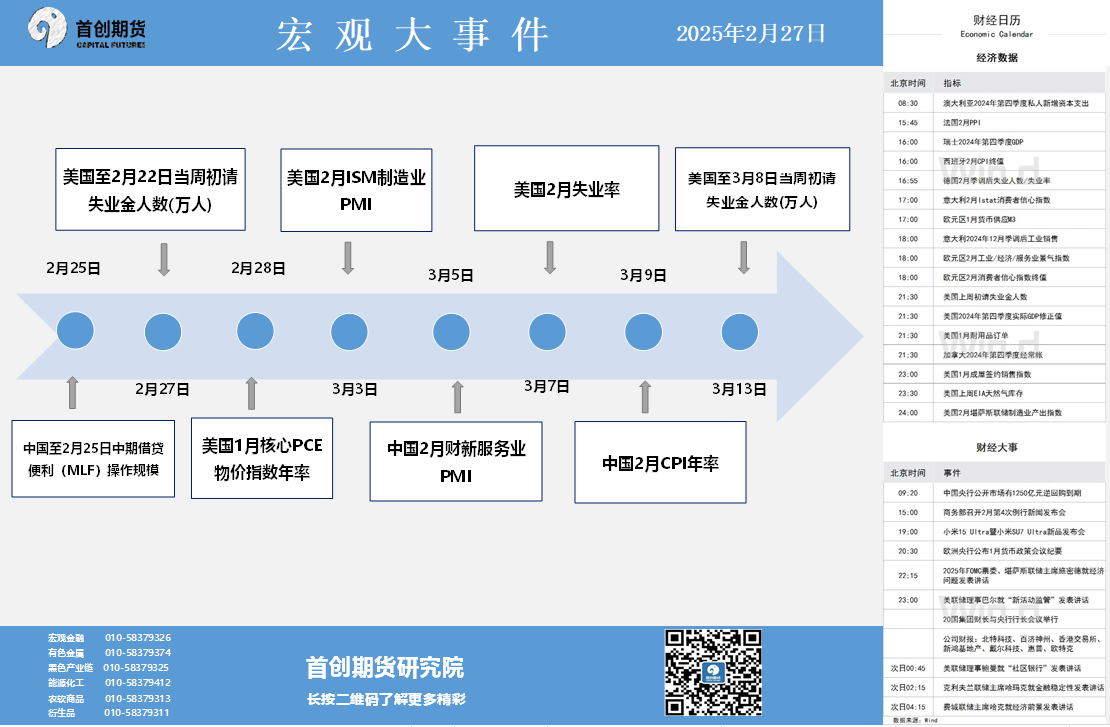Click the row 美国2024年第四季度实际GDP修正值

click(994, 316)
